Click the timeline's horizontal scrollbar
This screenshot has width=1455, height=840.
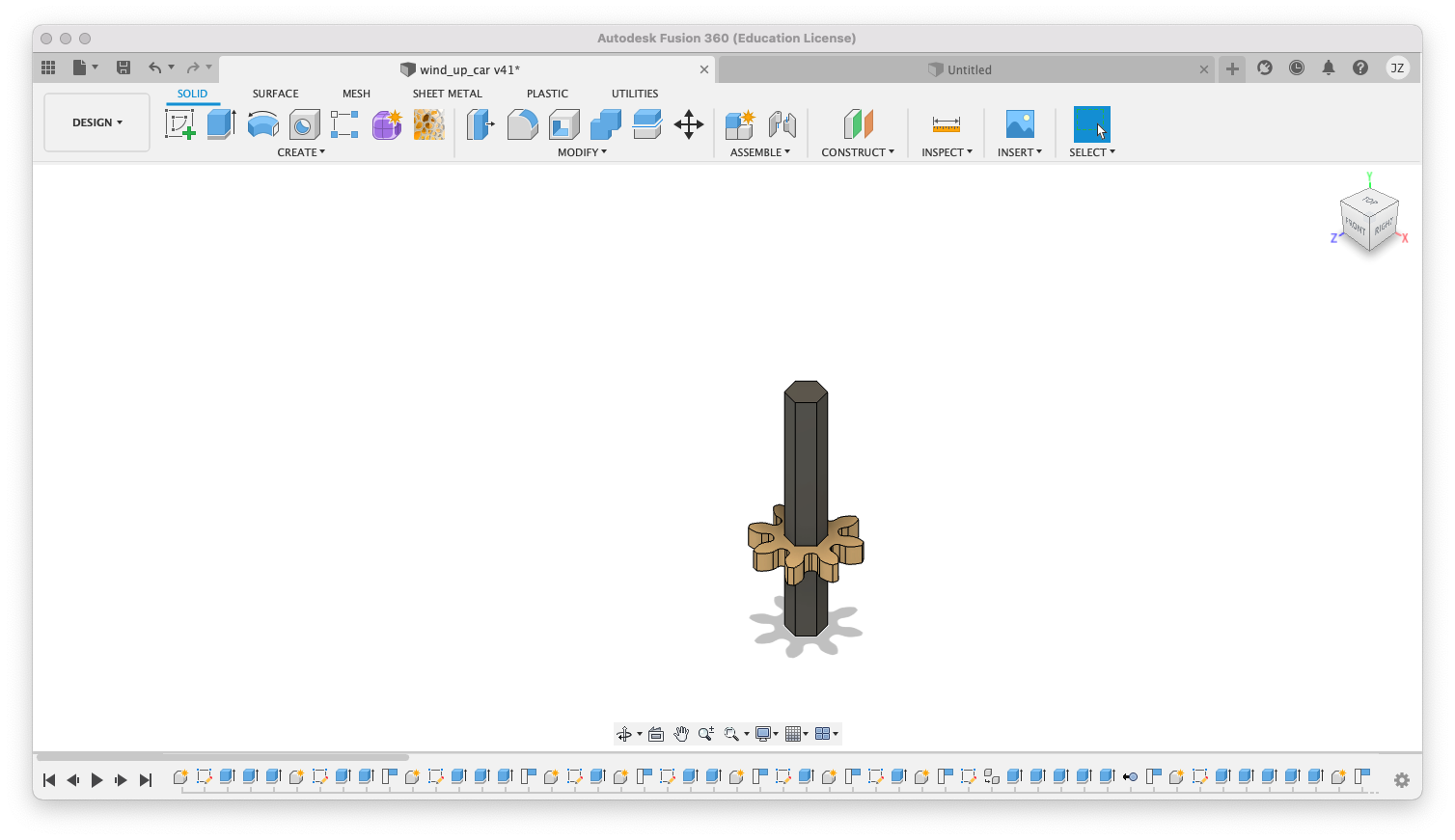tap(223, 757)
